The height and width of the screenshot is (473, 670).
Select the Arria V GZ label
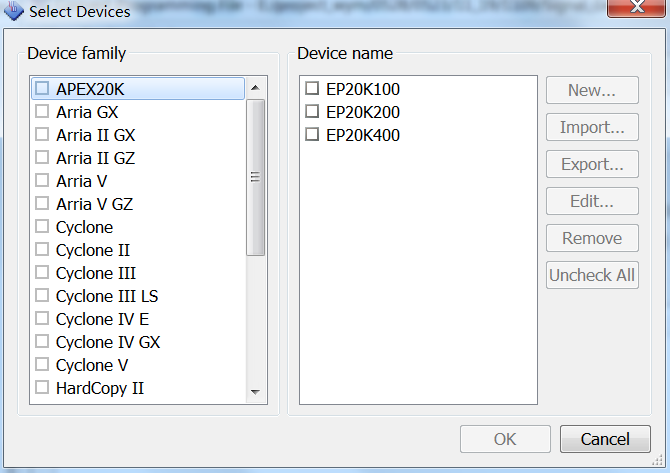point(94,205)
